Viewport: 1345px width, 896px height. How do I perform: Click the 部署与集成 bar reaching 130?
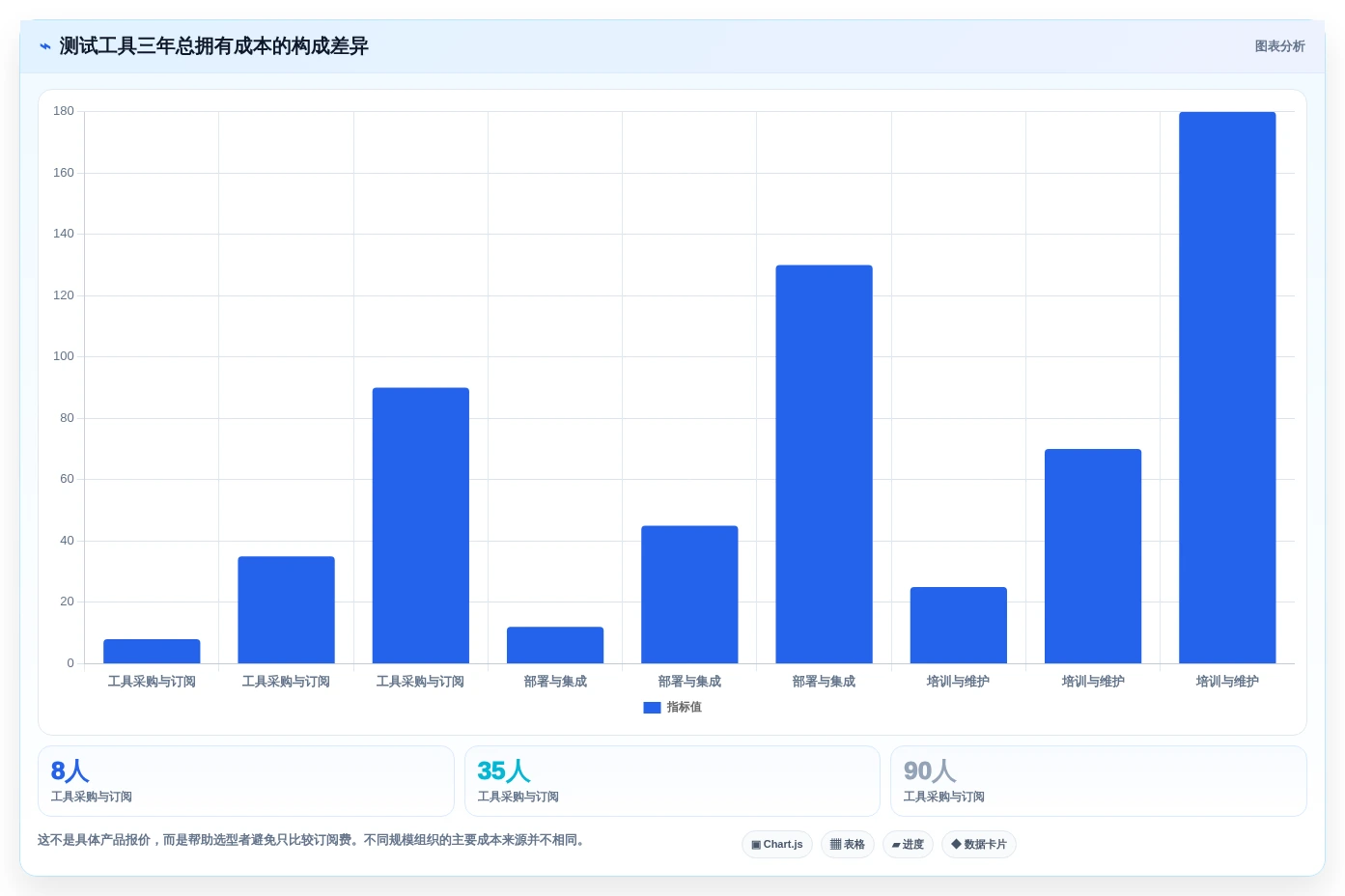(x=824, y=464)
